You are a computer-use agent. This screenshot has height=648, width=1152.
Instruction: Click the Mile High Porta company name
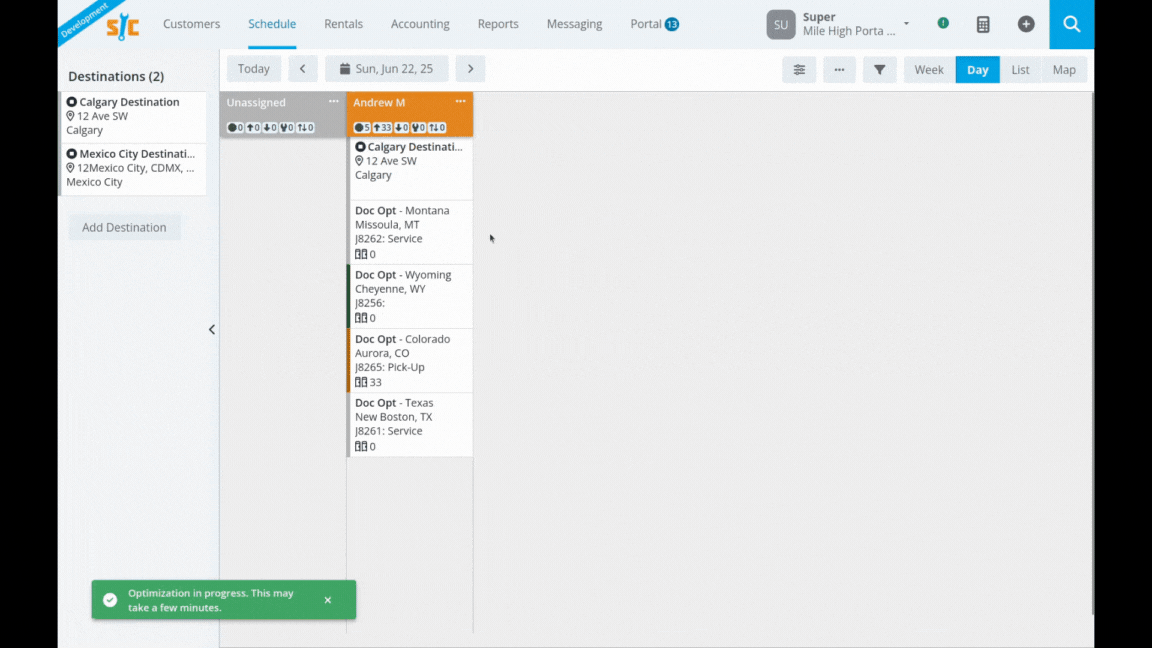pos(849,31)
